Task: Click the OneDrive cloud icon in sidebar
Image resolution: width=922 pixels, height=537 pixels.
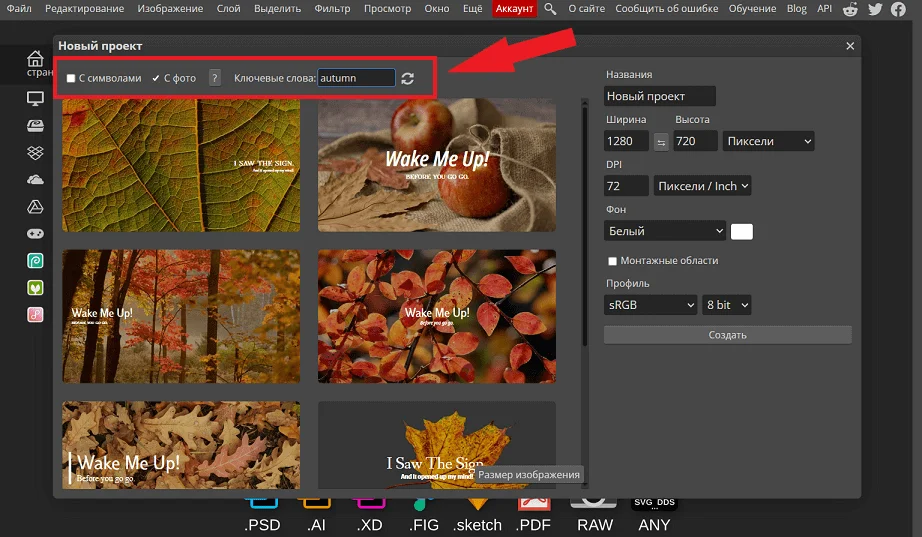Action: tap(35, 179)
